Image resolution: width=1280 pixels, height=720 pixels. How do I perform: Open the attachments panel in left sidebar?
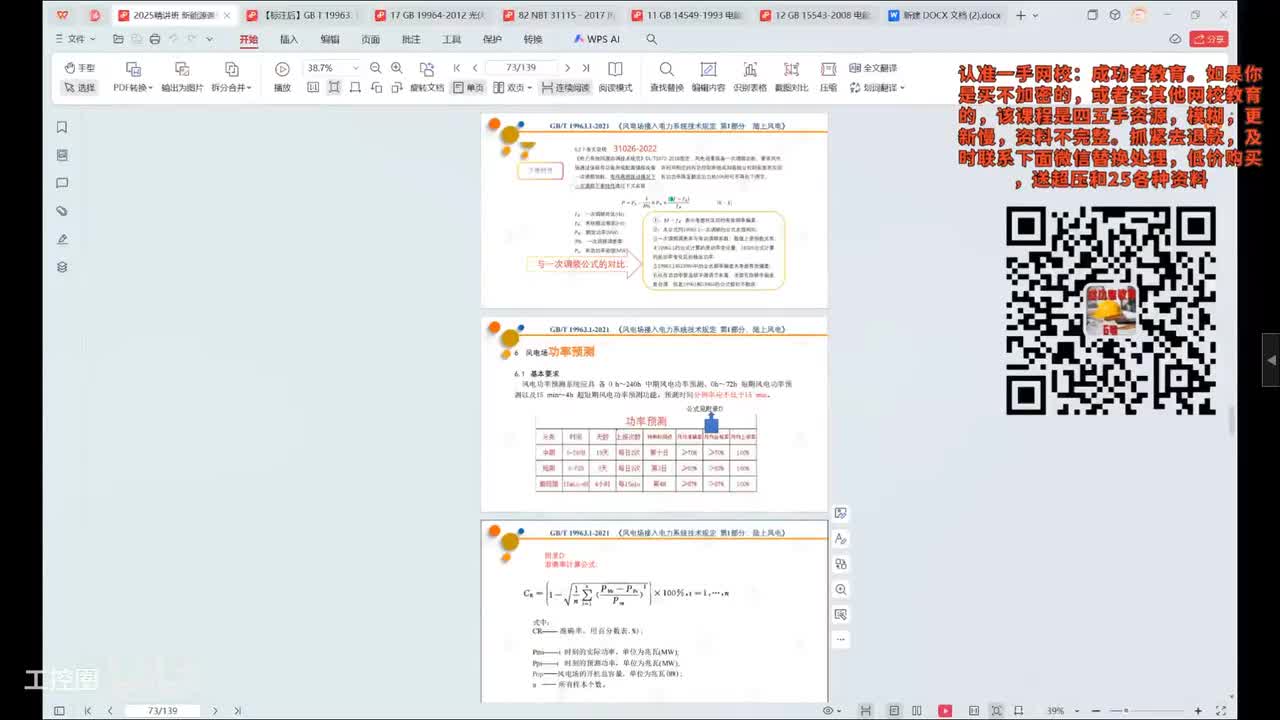62,211
